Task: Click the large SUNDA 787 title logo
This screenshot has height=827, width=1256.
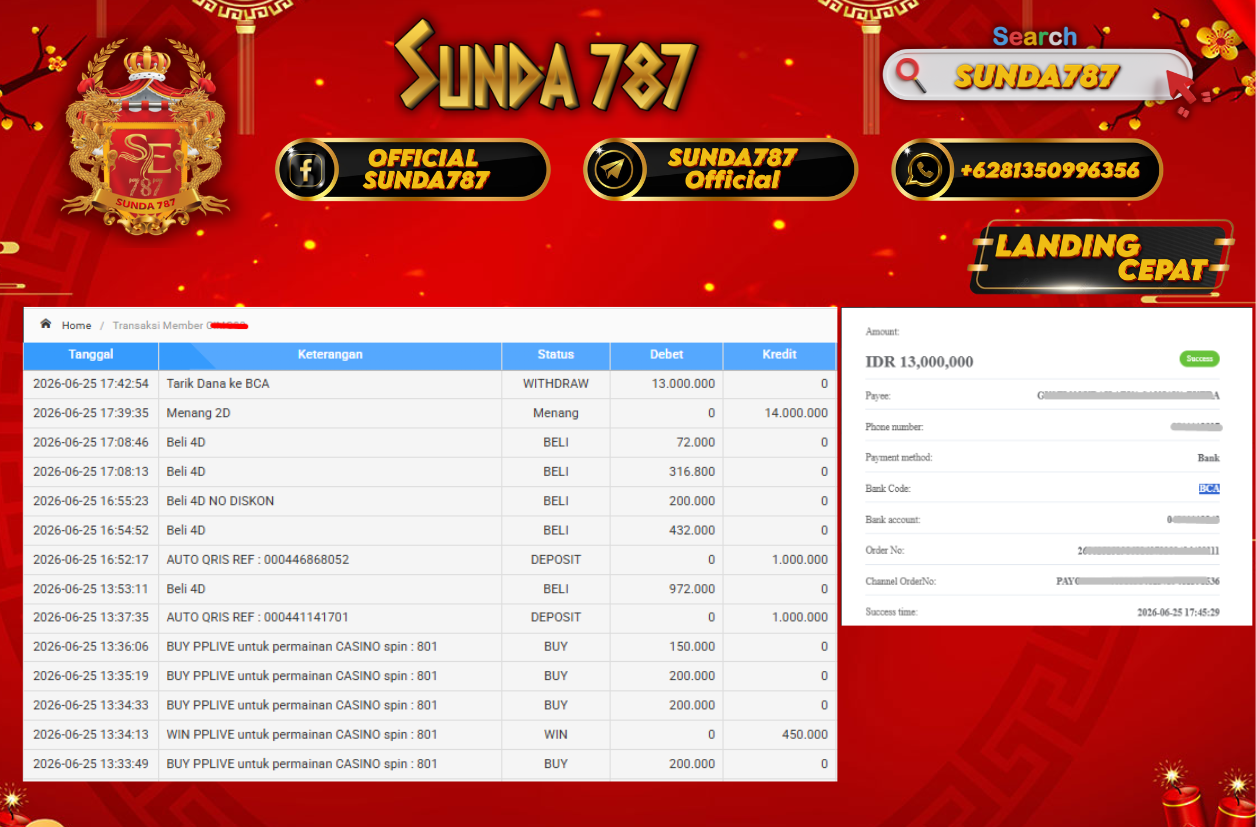Action: [545, 67]
